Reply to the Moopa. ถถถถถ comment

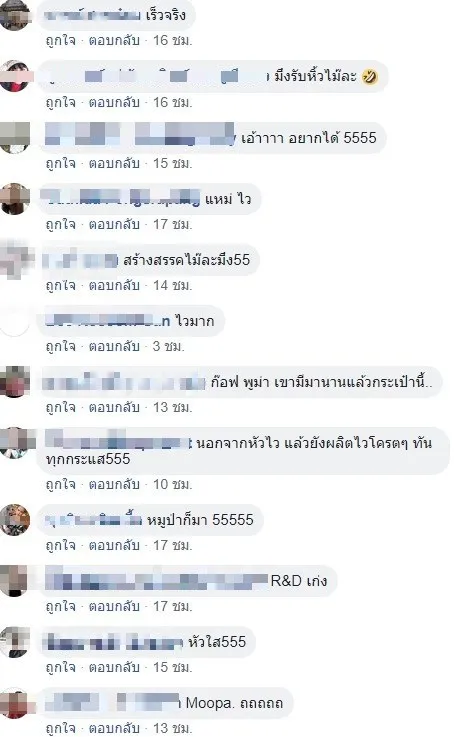(x=114, y=729)
